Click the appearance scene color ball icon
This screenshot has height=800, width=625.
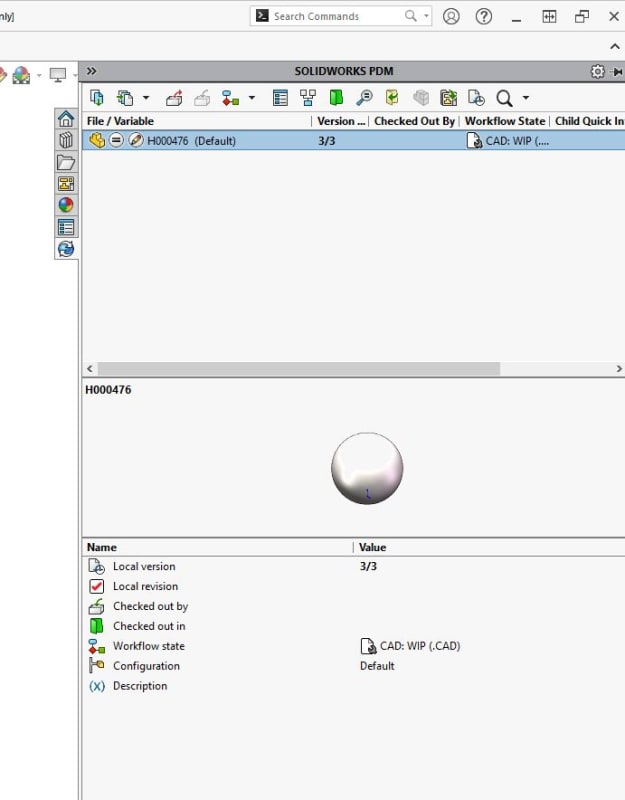21,75
